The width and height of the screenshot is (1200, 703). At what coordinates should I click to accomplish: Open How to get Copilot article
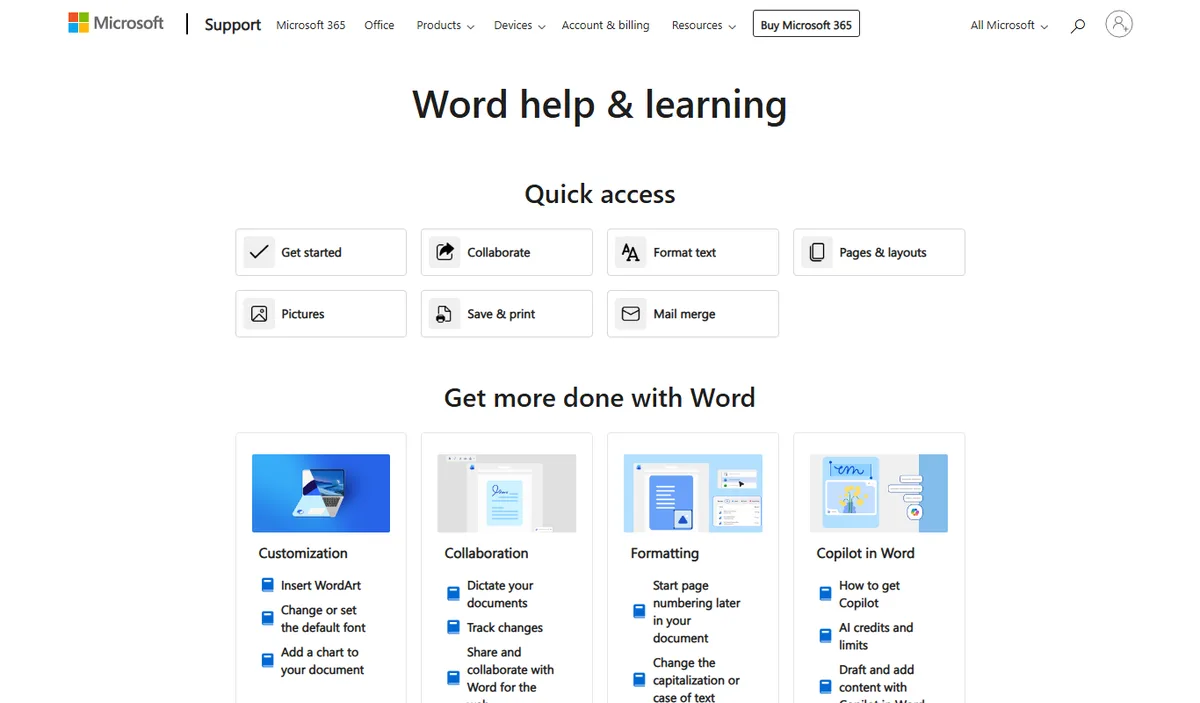869,594
